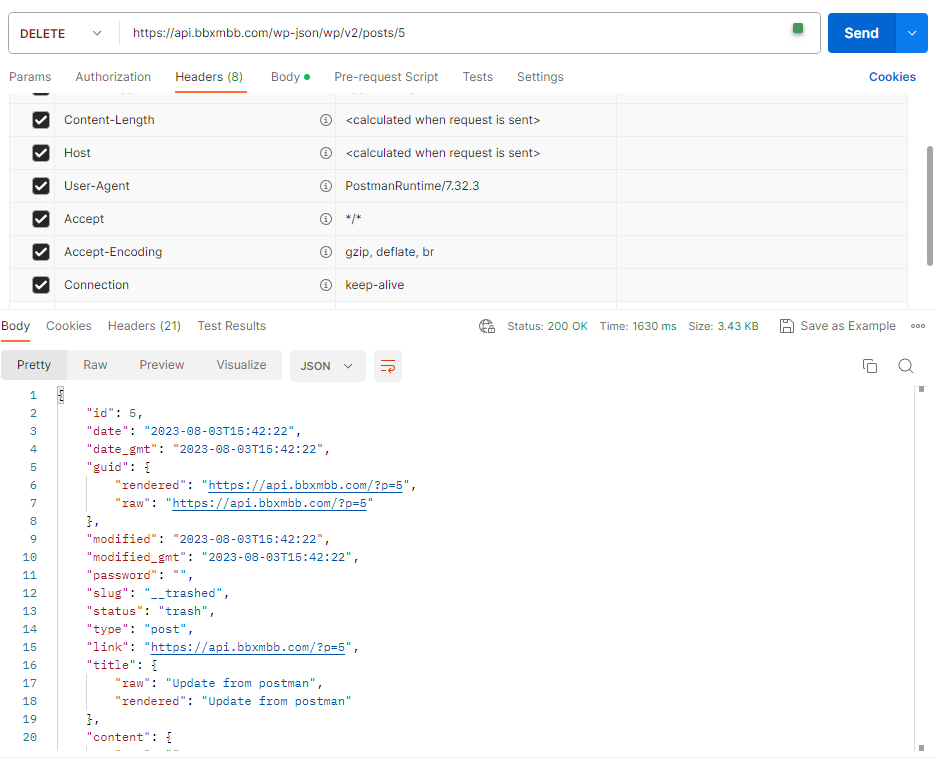935x761 pixels.
Task: Expand the JSON format dropdown
Action: [327, 366]
